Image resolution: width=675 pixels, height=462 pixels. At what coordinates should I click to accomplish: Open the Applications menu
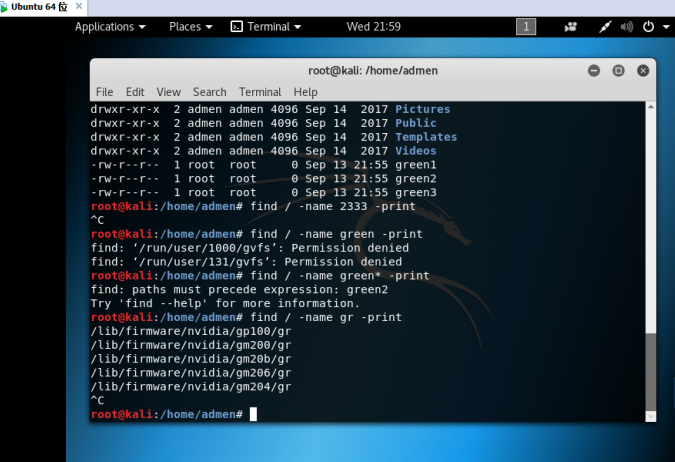(110, 27)
